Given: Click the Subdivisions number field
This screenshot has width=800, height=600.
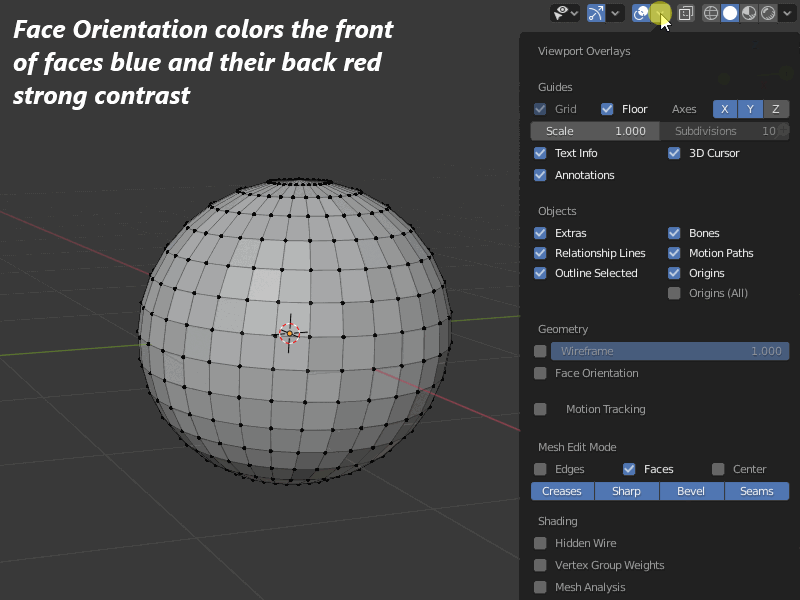Looking at the screenshot, I should tap(727, 130).
